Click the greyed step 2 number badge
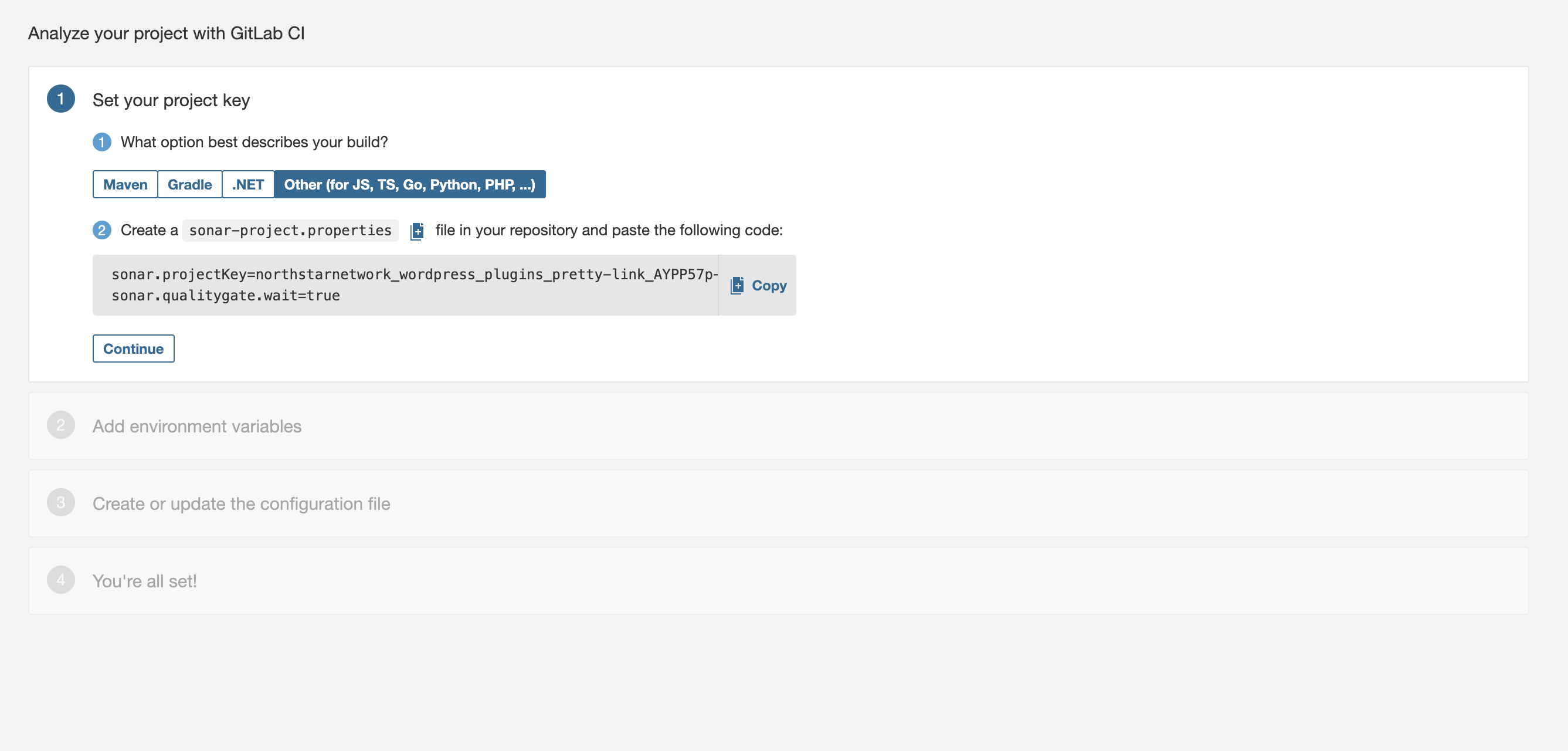This screenshot has width=1568, height=751. (61, 425)
